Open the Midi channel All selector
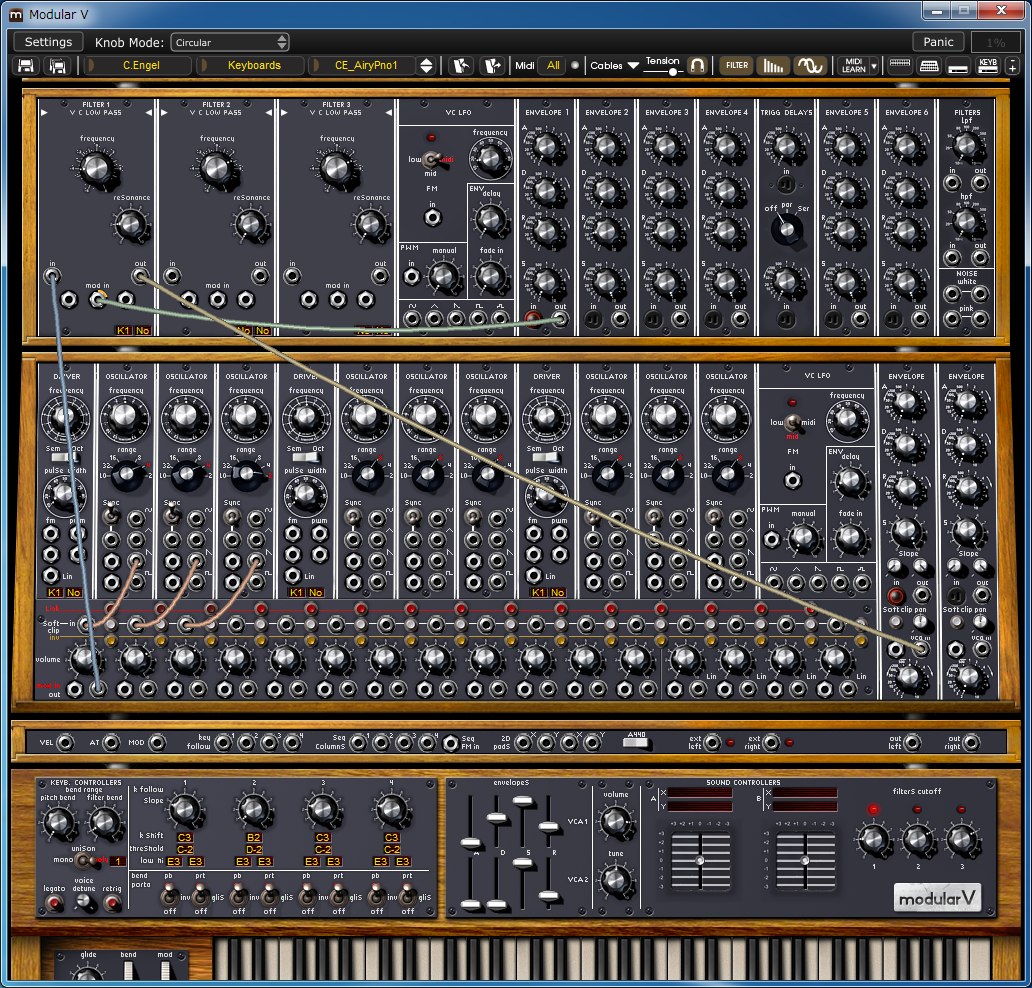 [553, 65]
